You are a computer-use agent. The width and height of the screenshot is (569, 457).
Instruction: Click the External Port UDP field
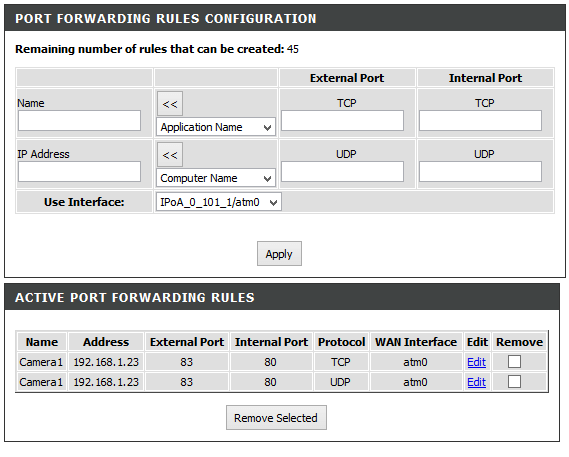(342, 171)
